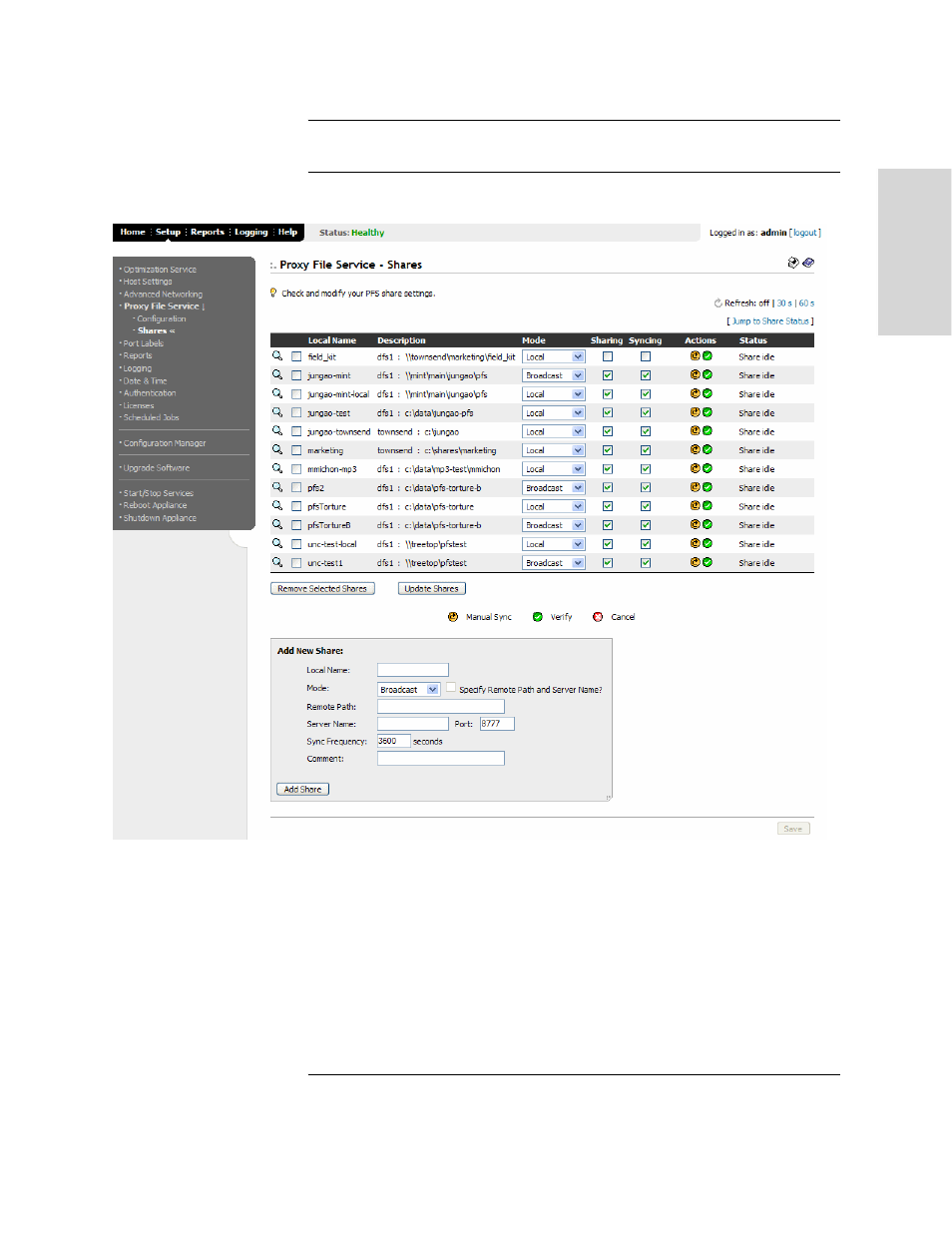Image resolution: width=952 pixels, height=1233 pixels.
Task: Open Mode dropdown for jungao-mint share
Action: click(x=554, y=375)
